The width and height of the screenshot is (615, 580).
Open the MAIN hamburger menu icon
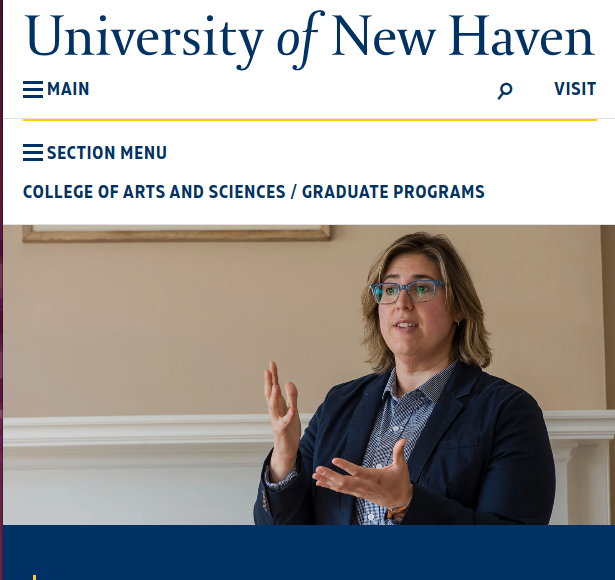[x=33, y=90]
